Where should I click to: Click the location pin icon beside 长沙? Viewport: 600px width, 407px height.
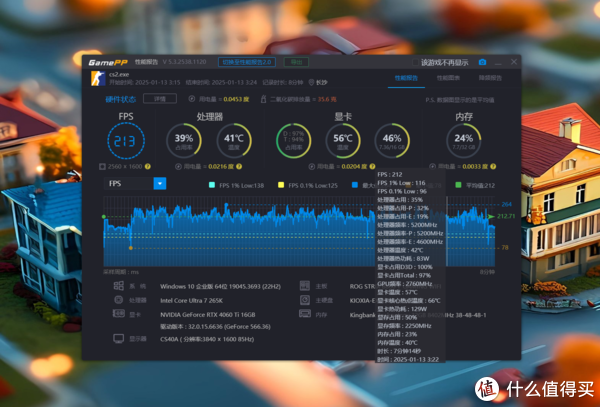click(x=311, y=83)
